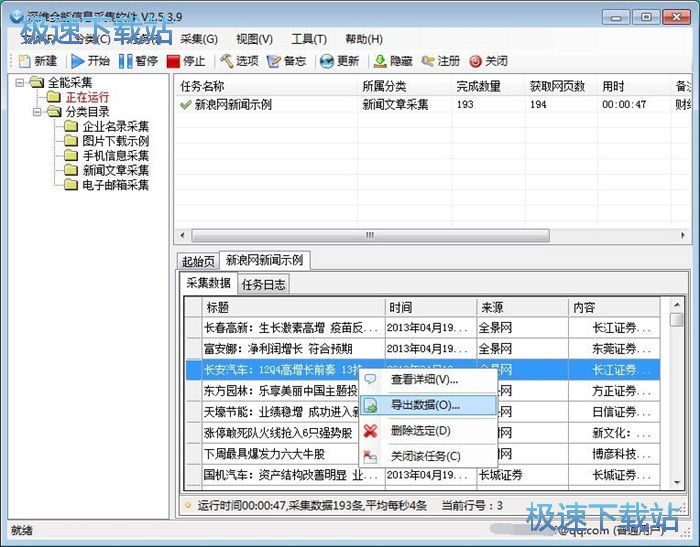Choose 查看详细(V)... in context menu
The width and height of the screenshot is (700, 547).
point(429,380)
